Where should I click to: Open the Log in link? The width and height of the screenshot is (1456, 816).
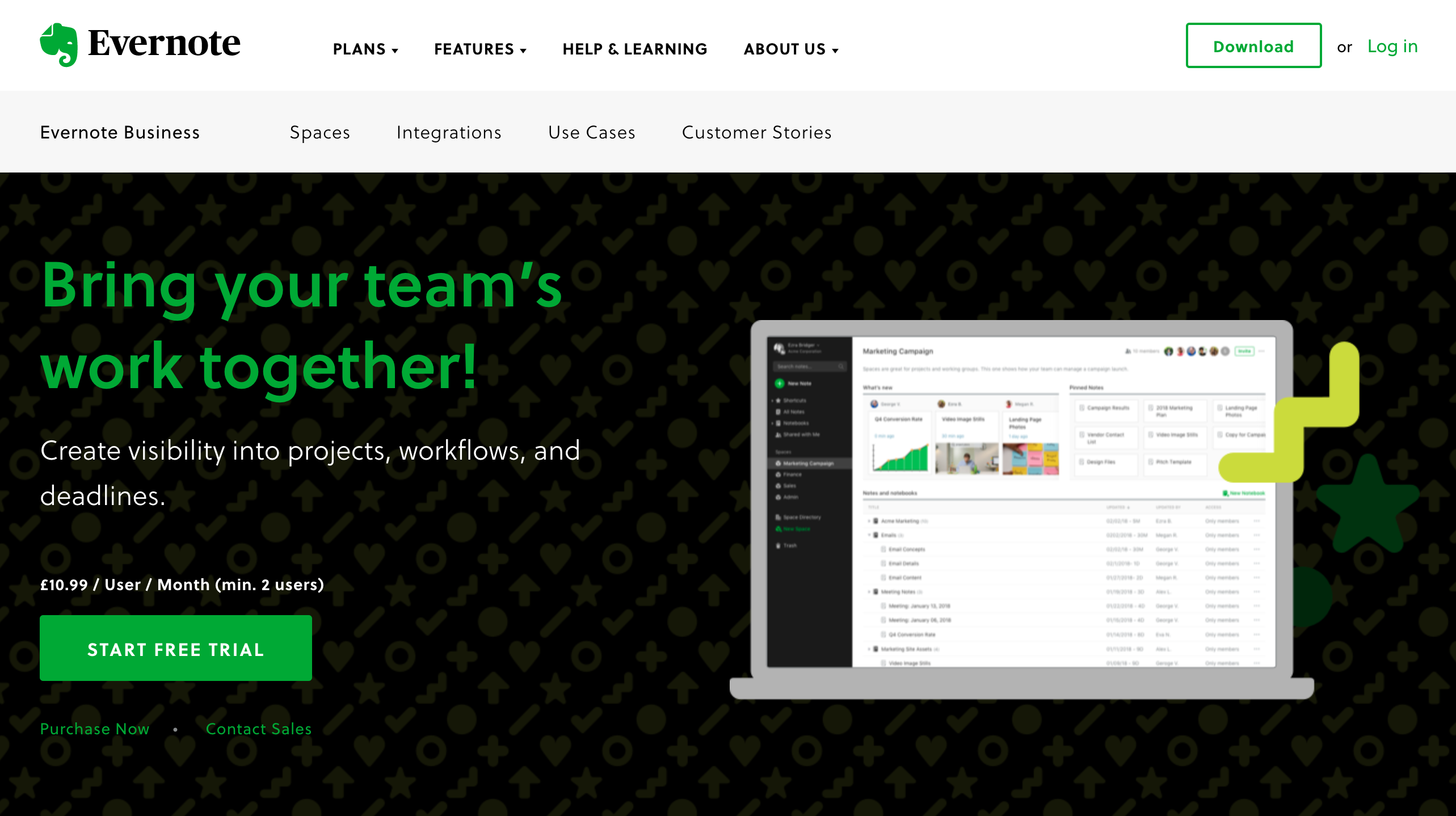click(x=1392, y=47)
